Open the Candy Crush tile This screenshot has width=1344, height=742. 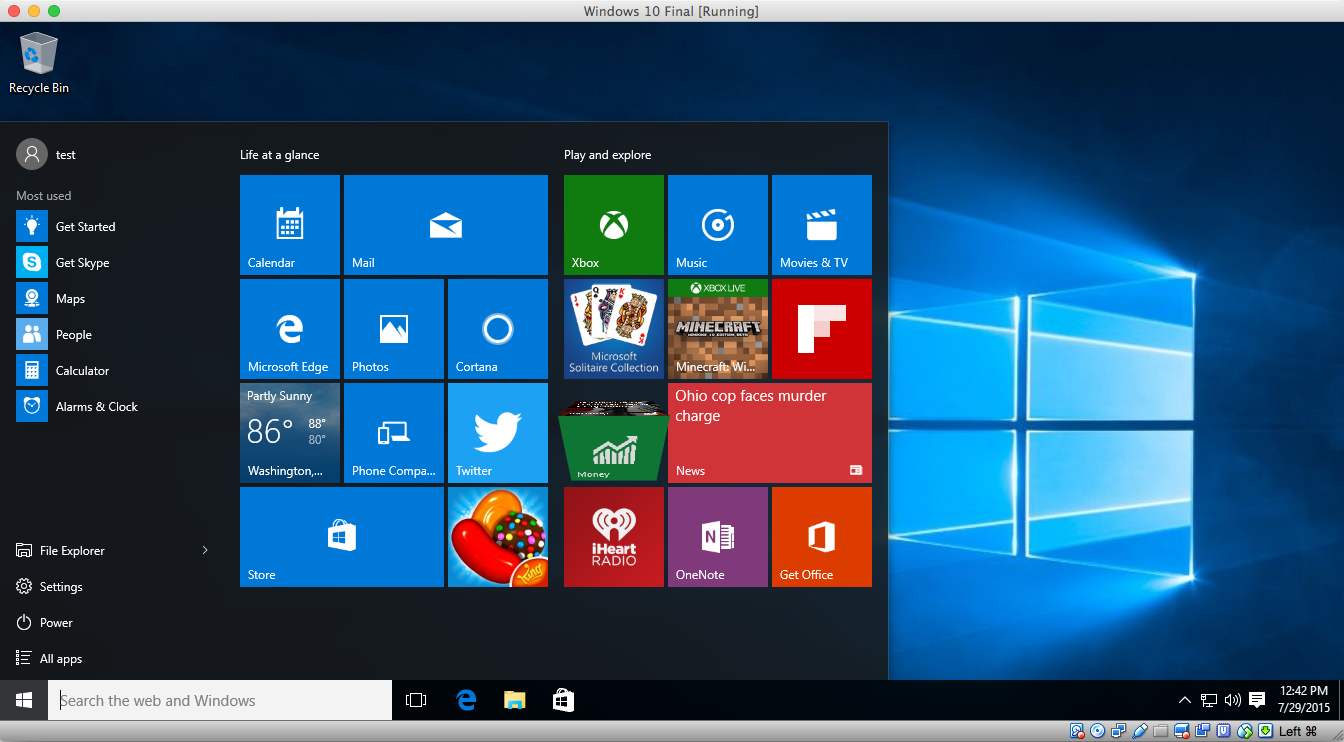point(497,537)
